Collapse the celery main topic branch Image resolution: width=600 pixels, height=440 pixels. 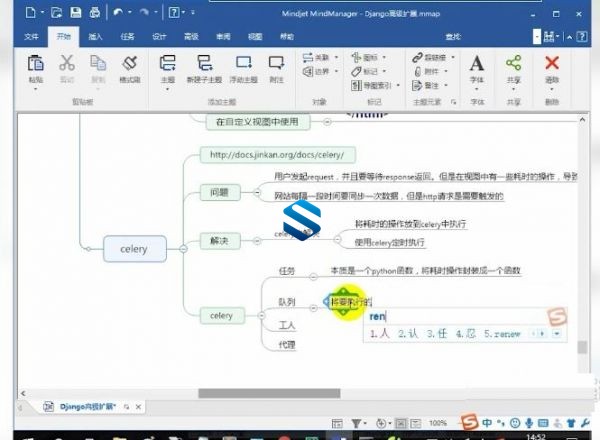[183, 249]
